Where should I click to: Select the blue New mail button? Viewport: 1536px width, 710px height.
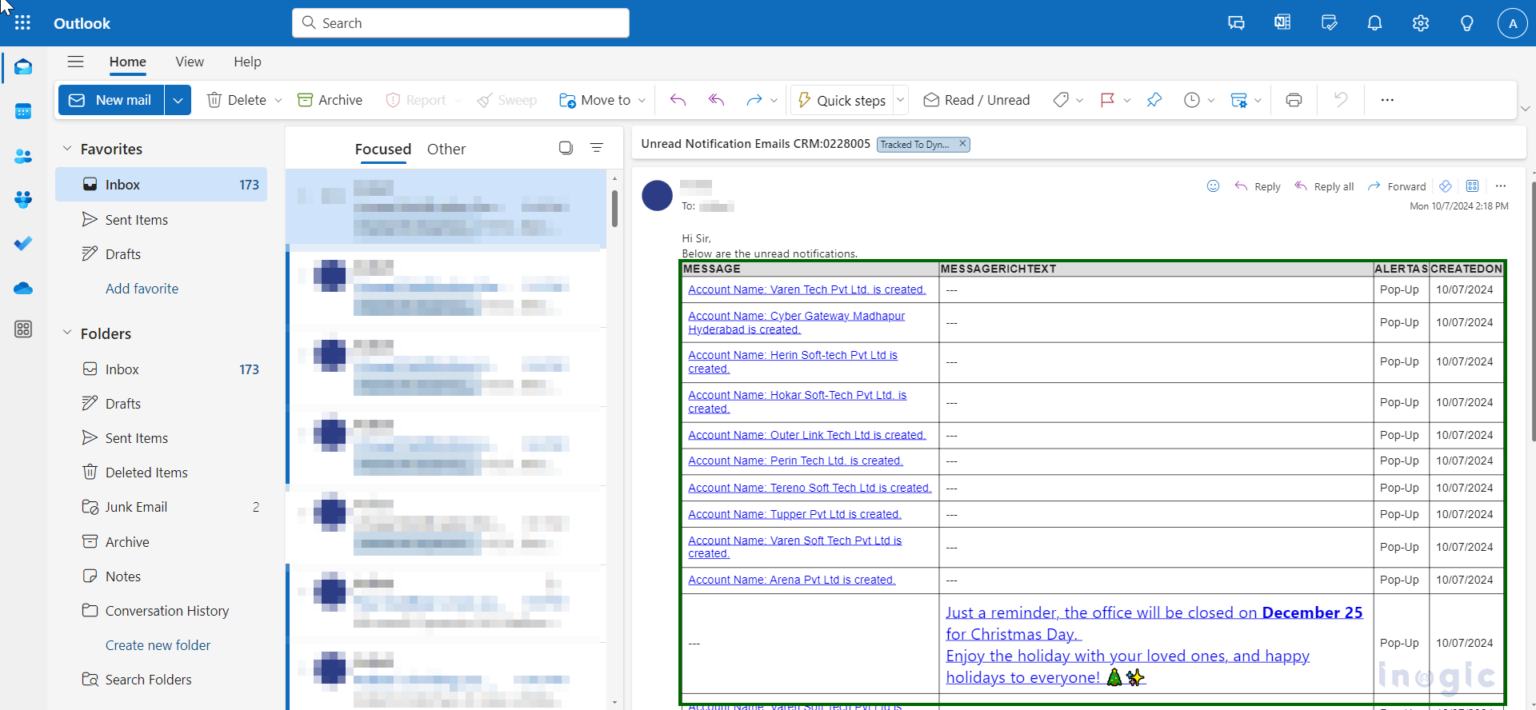[111, 99]
